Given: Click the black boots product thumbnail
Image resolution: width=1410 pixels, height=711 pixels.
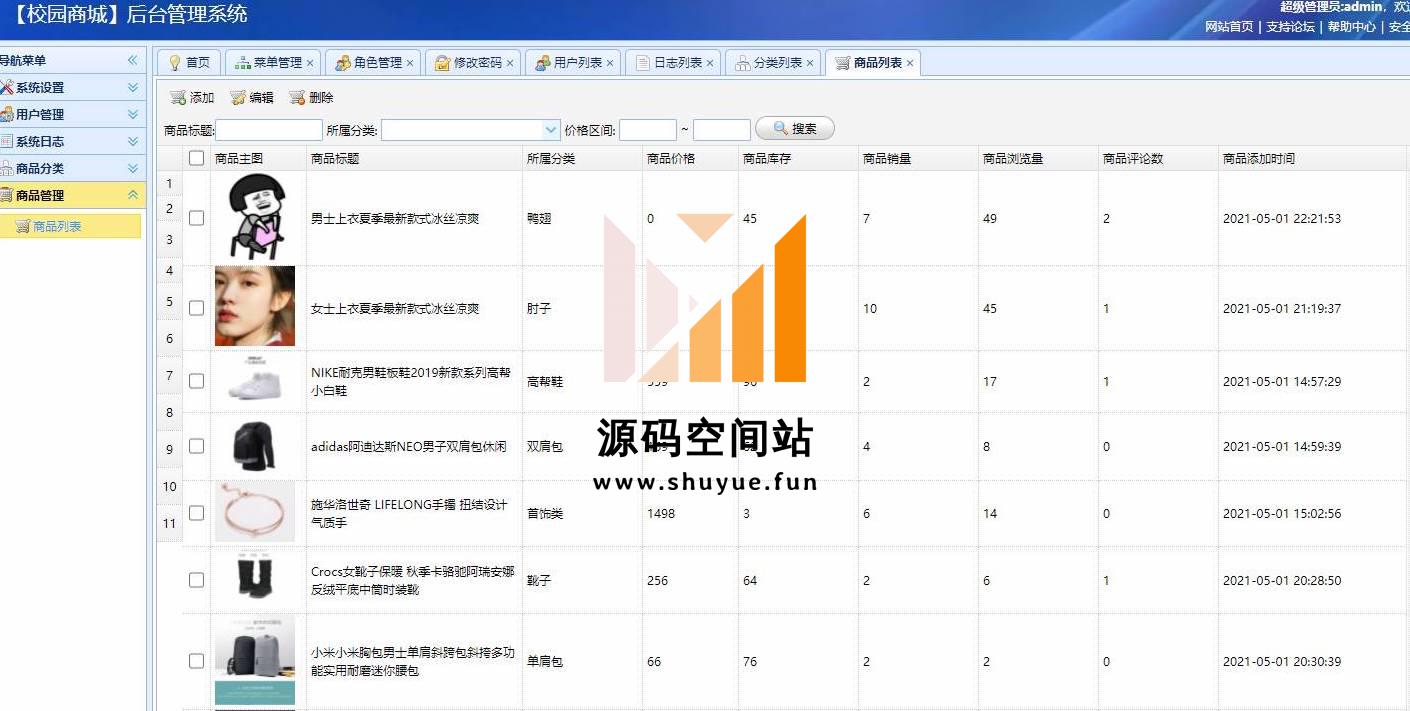Looking at the screenshot, I should 254,578.
